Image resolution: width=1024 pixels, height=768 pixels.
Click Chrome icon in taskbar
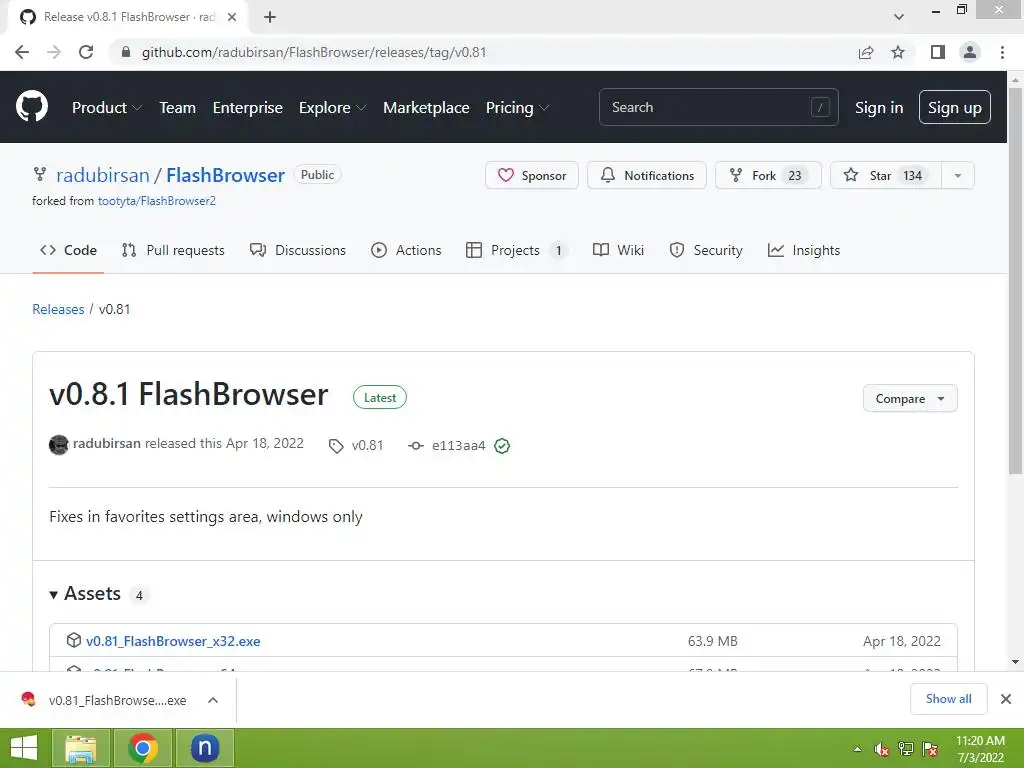[143, 748]
